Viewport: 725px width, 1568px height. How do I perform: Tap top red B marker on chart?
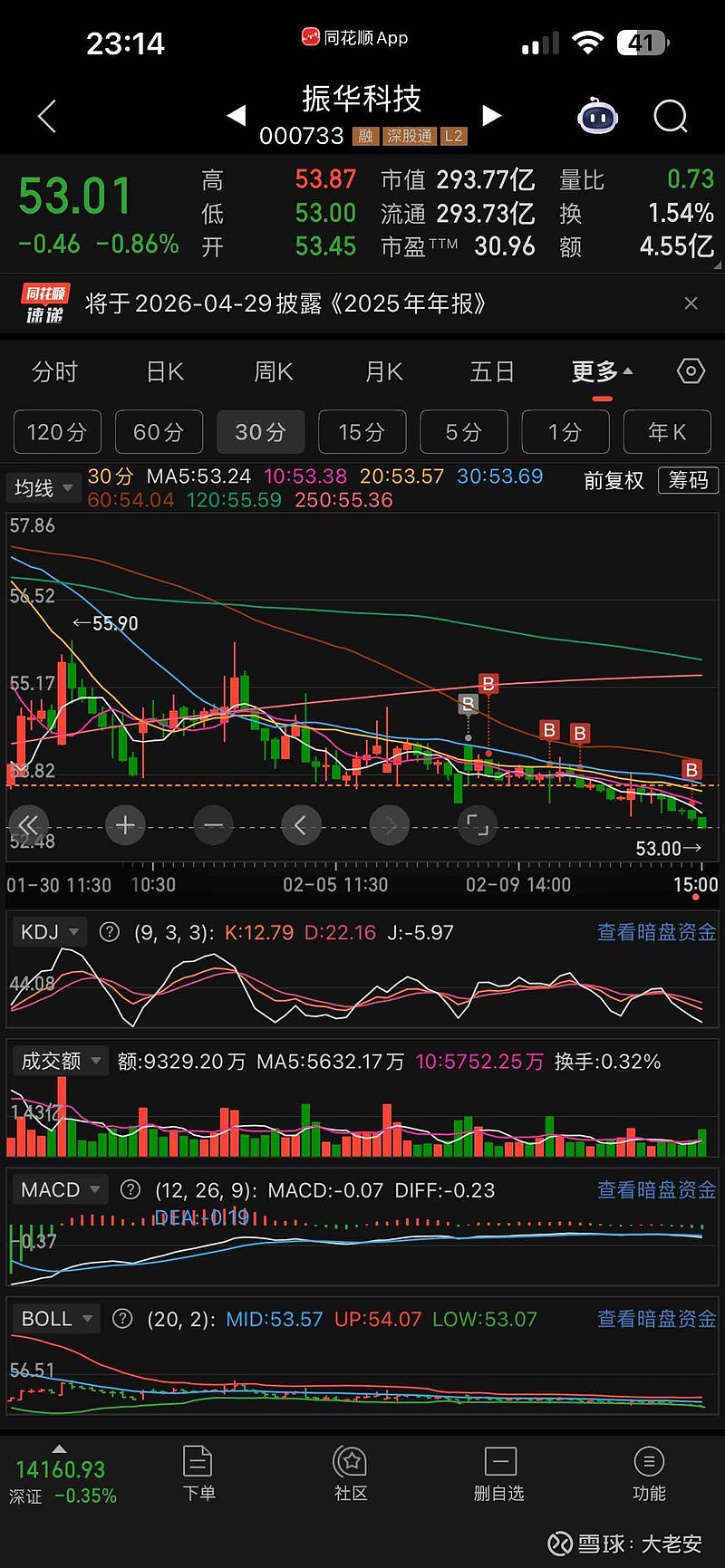pos(488,684)
